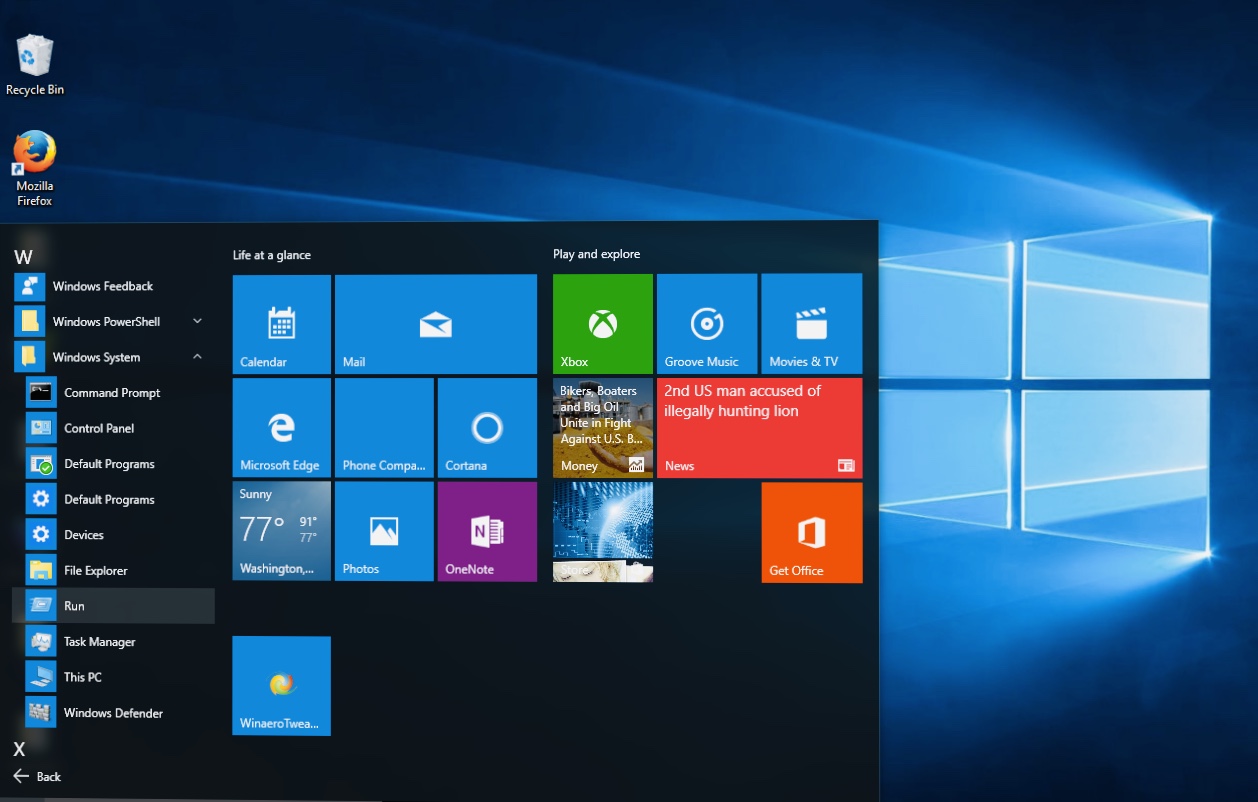Open the Sunny weather tile for Washington
This screenshot has height=802, width=1258.
[281, 531]
